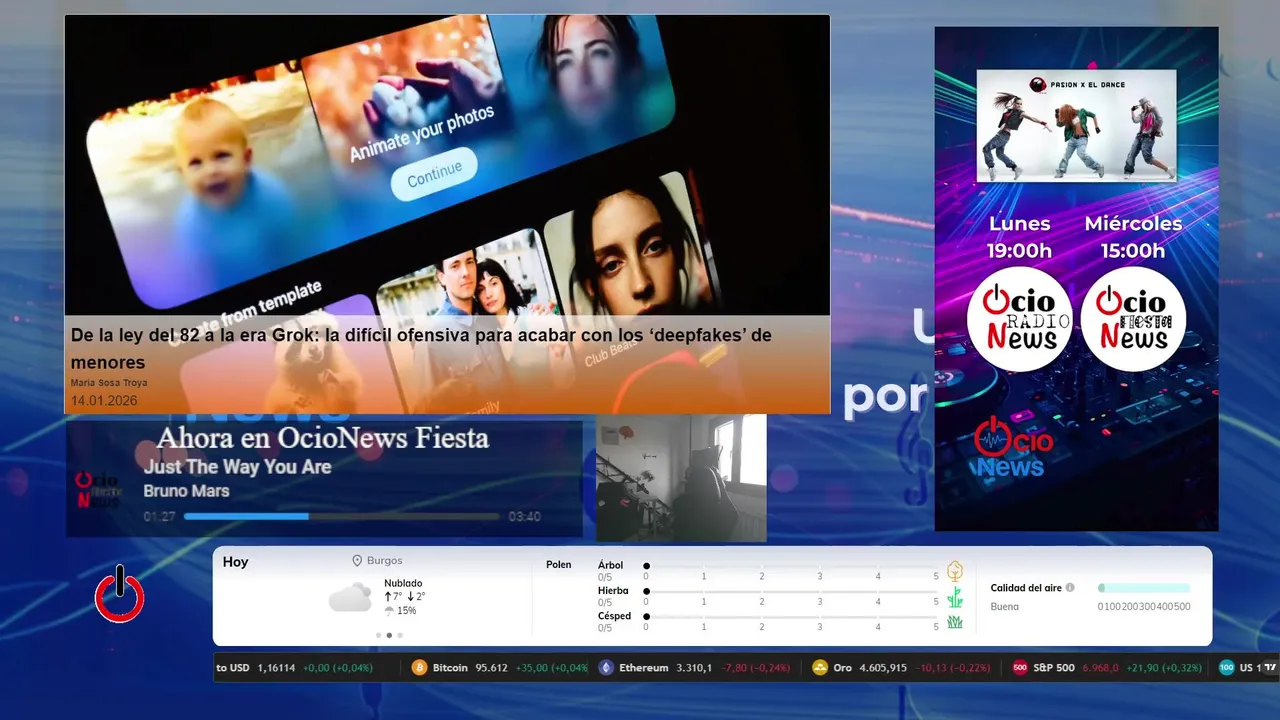Click the Pasion x el Dance dancers image
The height and width of the screenshot is (720, 1280).
pos(1076,126)
